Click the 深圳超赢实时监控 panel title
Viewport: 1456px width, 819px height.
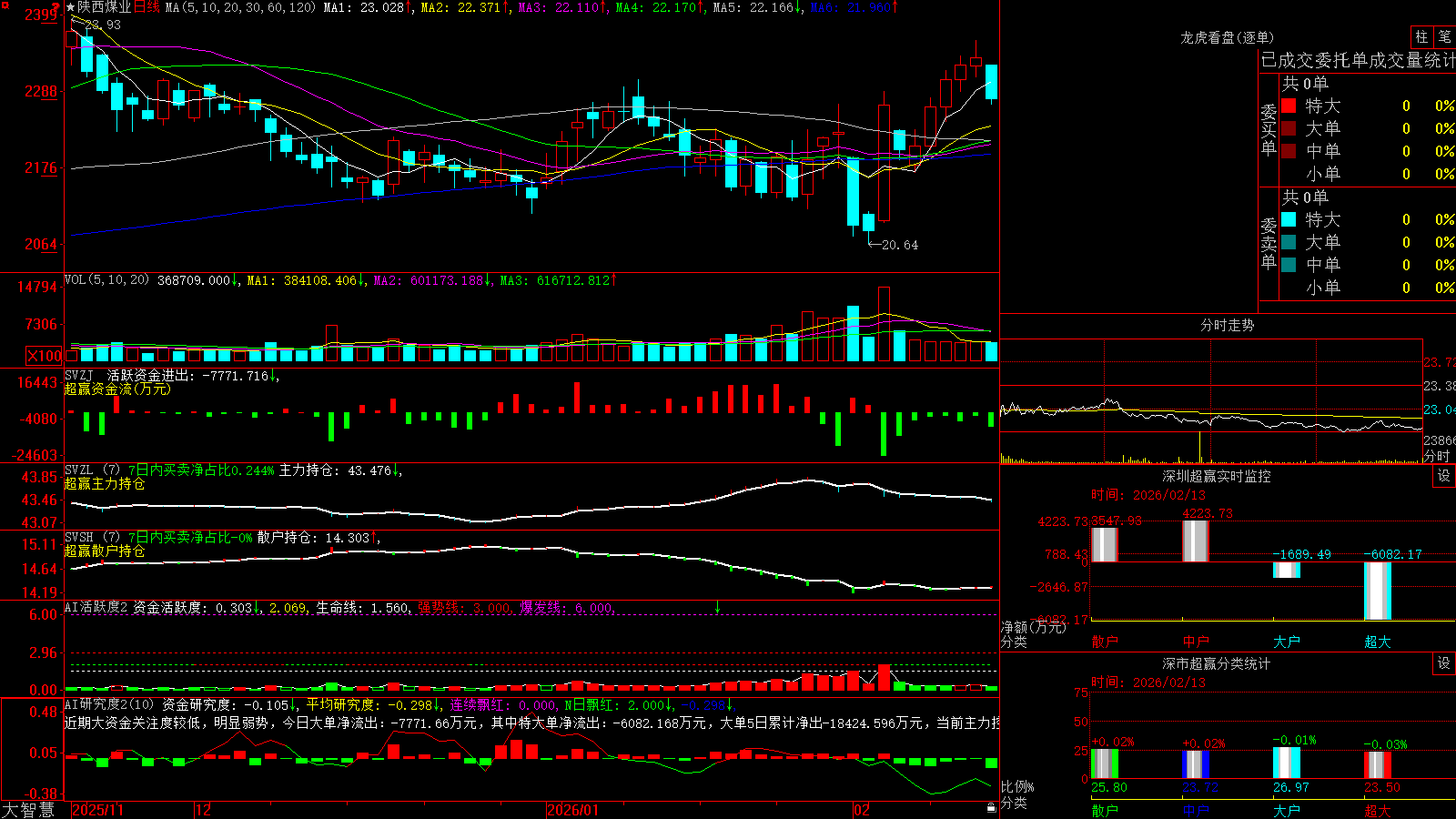coord(1217,476)
